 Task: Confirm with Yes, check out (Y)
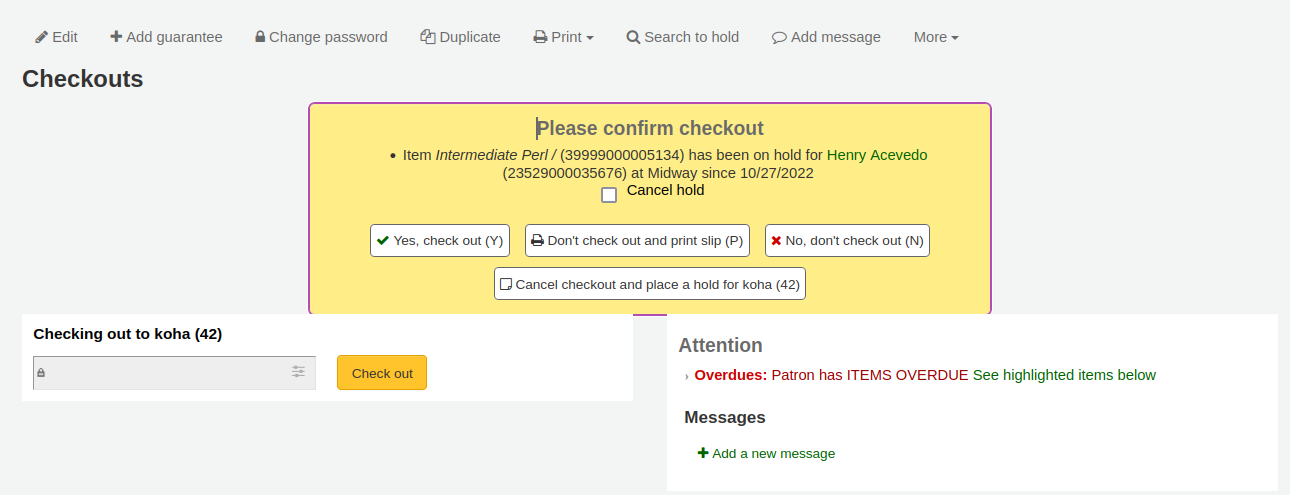pos(440,241)
